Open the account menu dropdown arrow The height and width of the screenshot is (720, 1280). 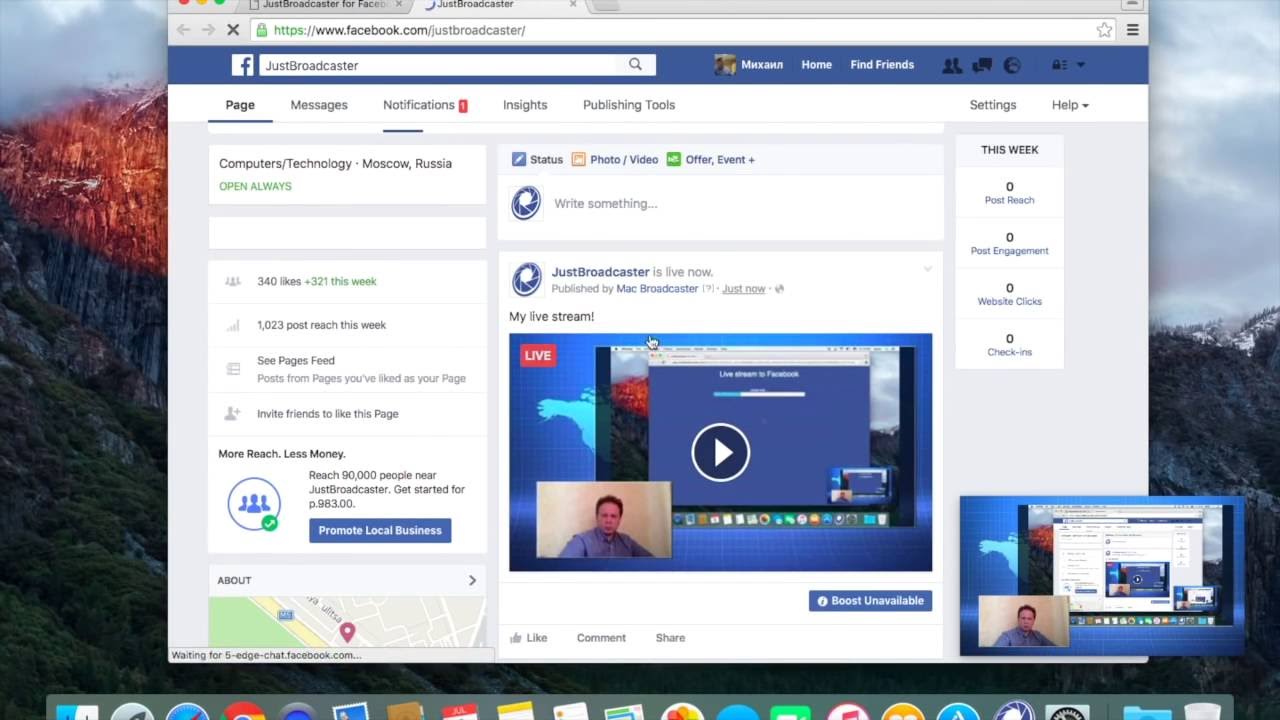1080,65
